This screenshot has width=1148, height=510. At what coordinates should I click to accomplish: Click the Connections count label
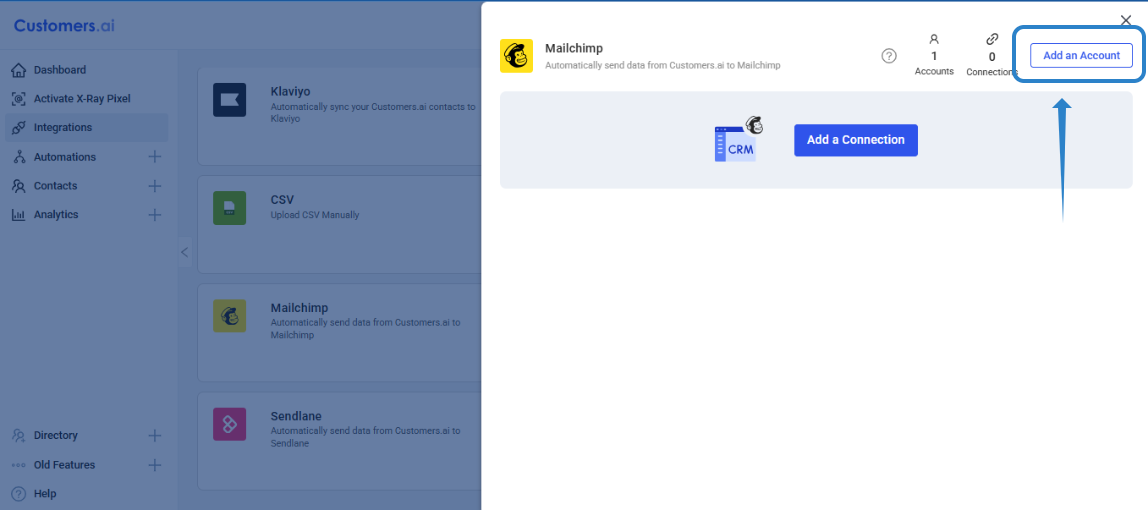point(992,72)
